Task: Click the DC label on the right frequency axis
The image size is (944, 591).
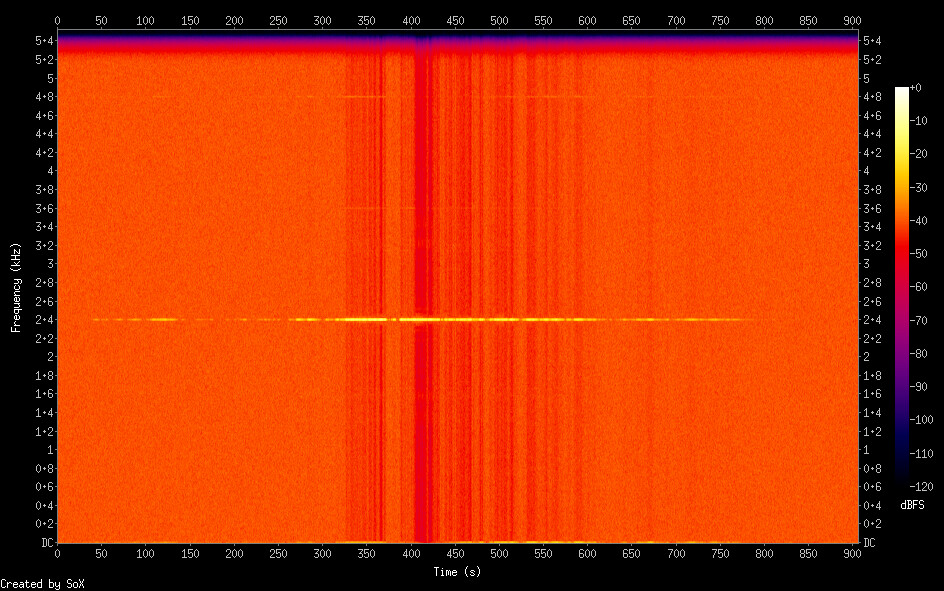Action: point(870,543)
